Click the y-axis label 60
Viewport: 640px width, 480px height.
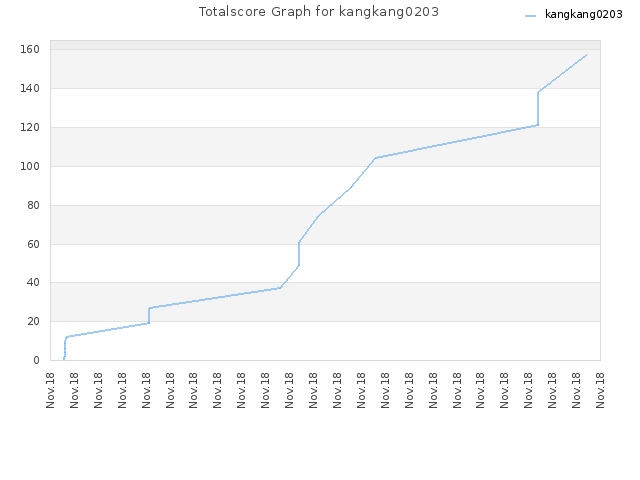(x=33, y=244)
